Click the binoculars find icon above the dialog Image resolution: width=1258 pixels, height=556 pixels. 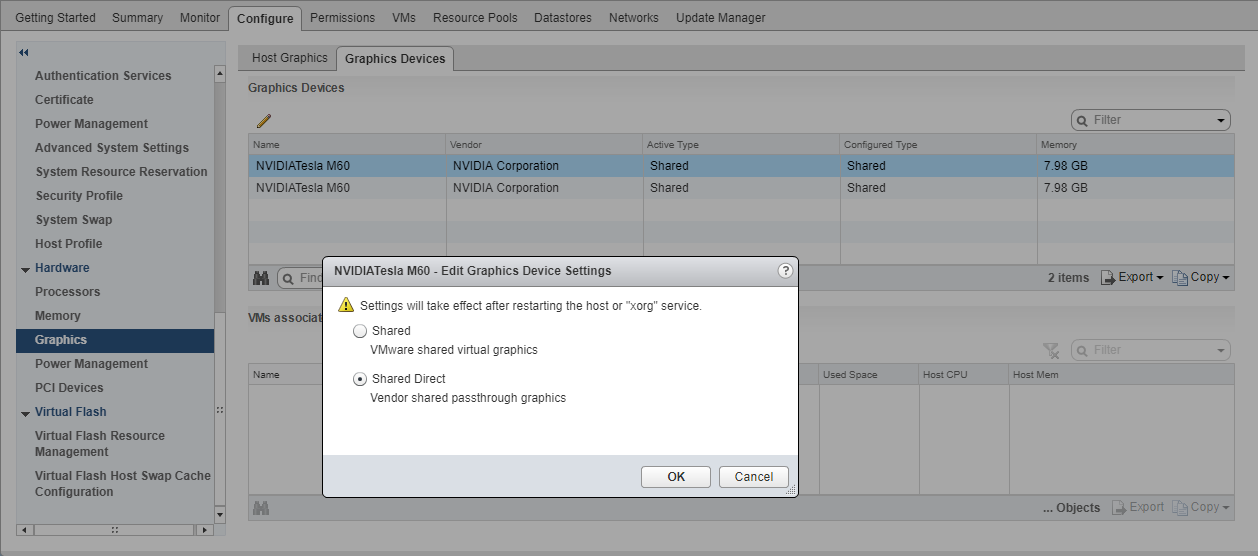point(261,278)
